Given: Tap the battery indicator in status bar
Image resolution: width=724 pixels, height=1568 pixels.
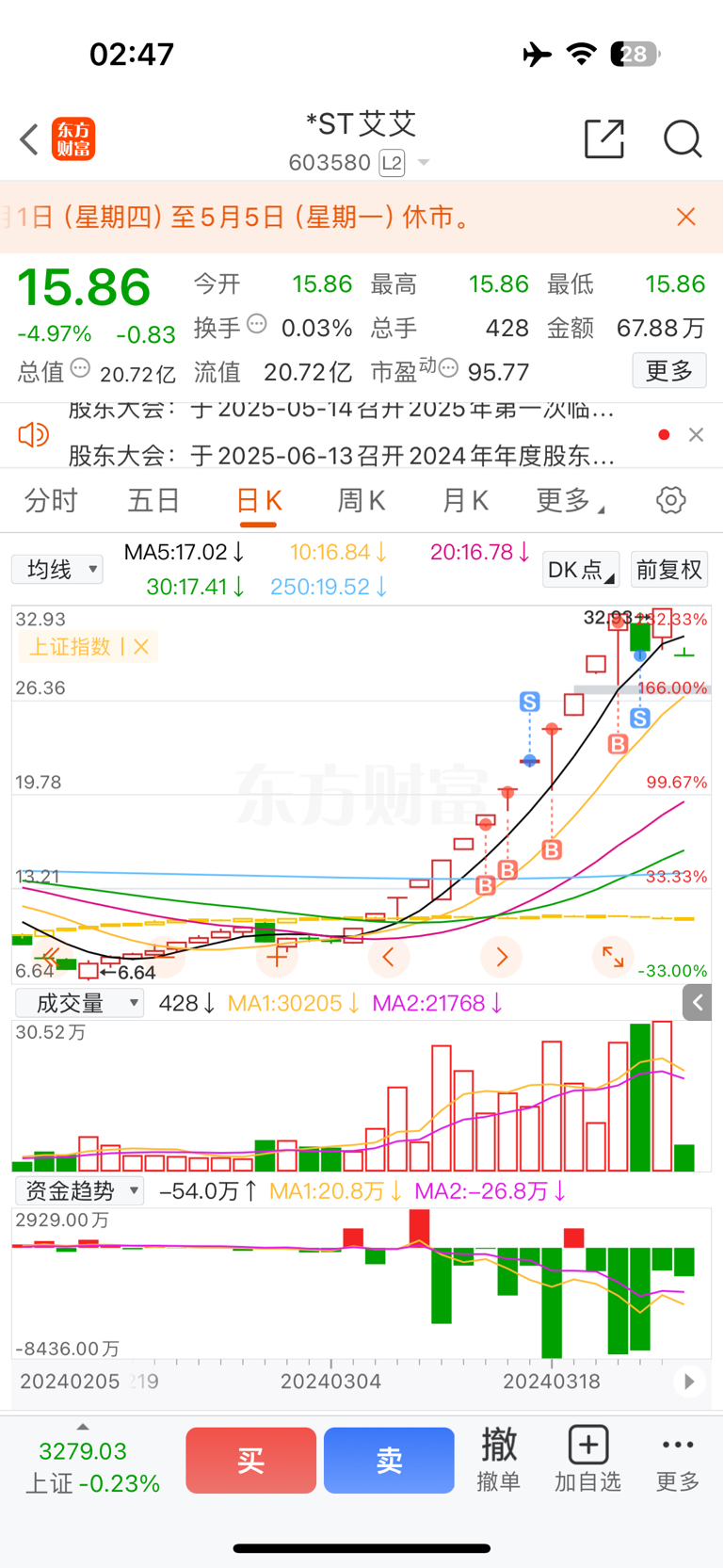Looking at the screenshot, I should (636, 54).
